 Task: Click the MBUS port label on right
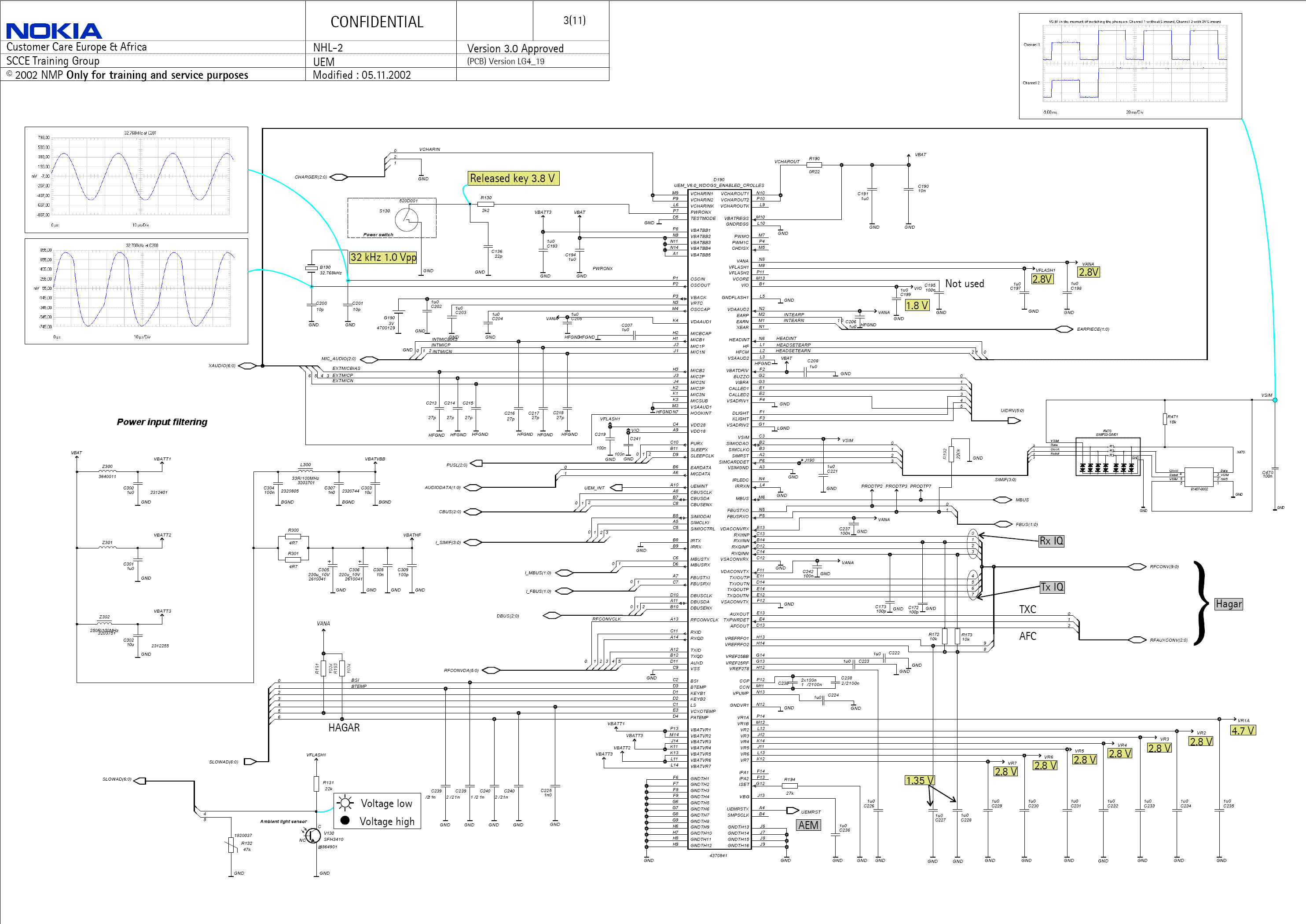click(x=1023, y=500)
